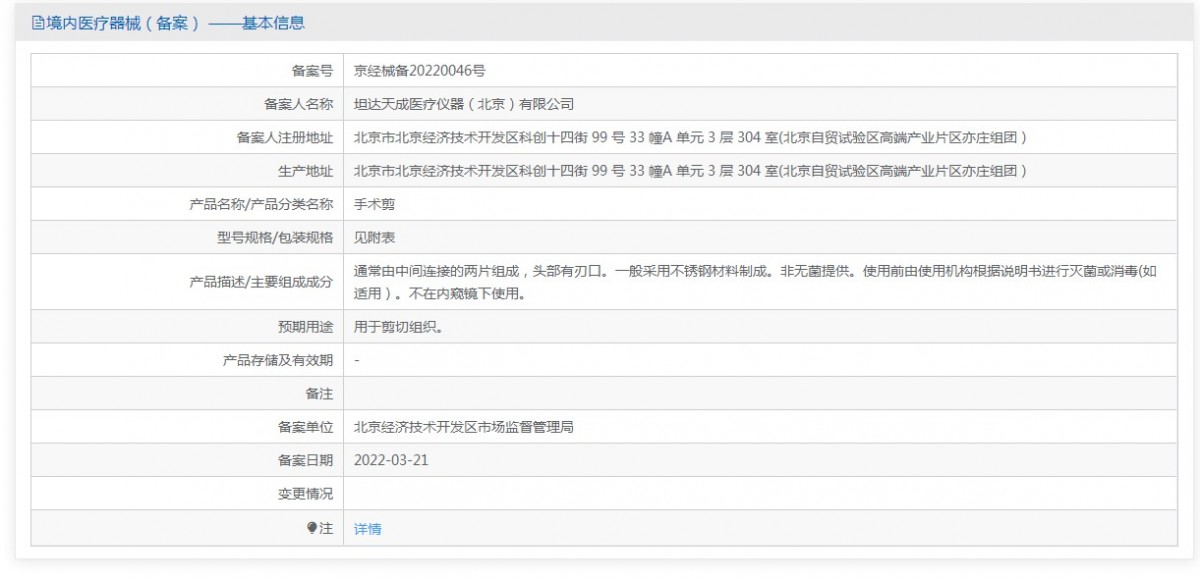
Task: Click the 预期用途 label
Action: point(305,327)
